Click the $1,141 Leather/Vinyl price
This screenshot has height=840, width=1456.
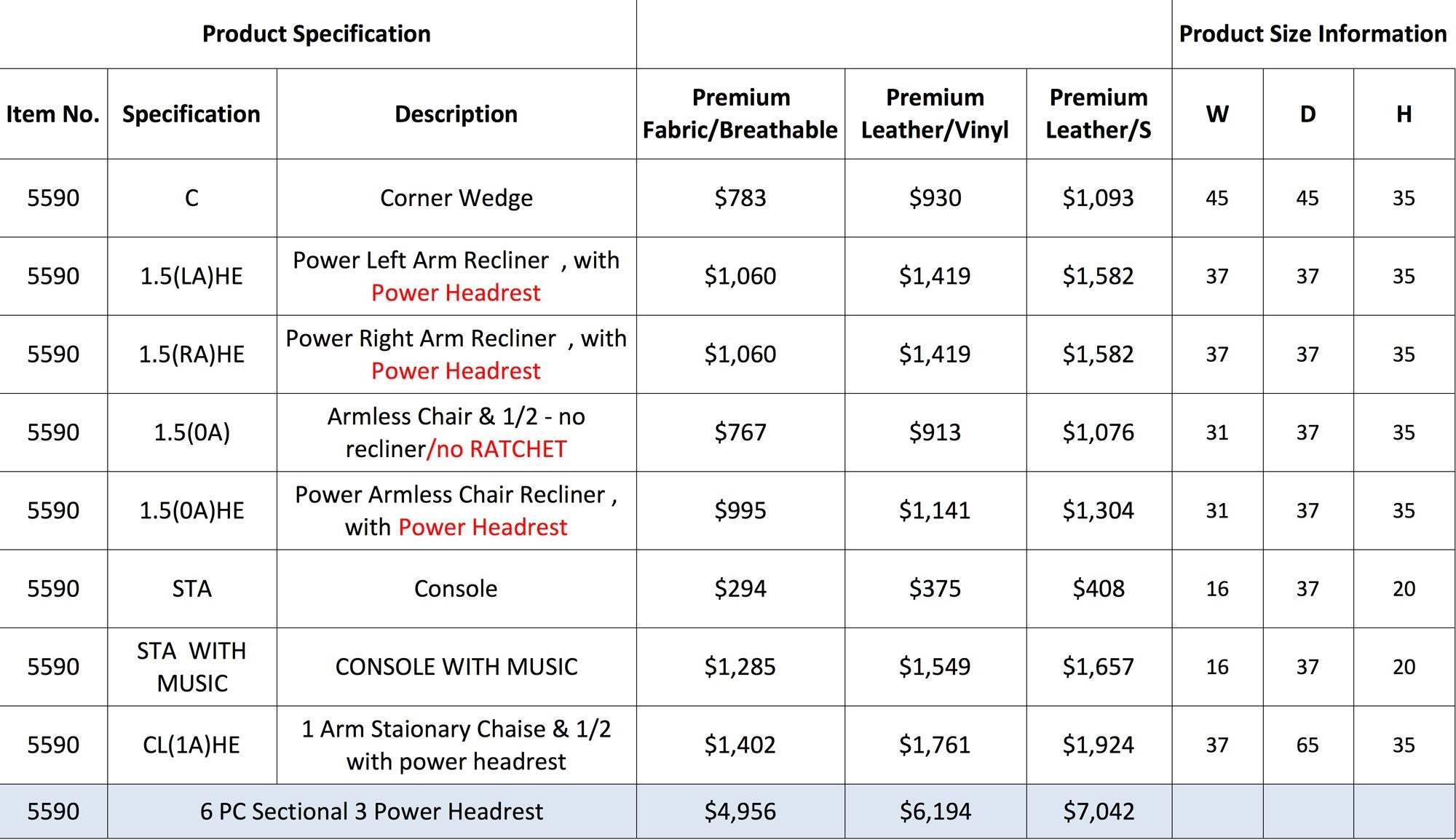click(935, 510)
